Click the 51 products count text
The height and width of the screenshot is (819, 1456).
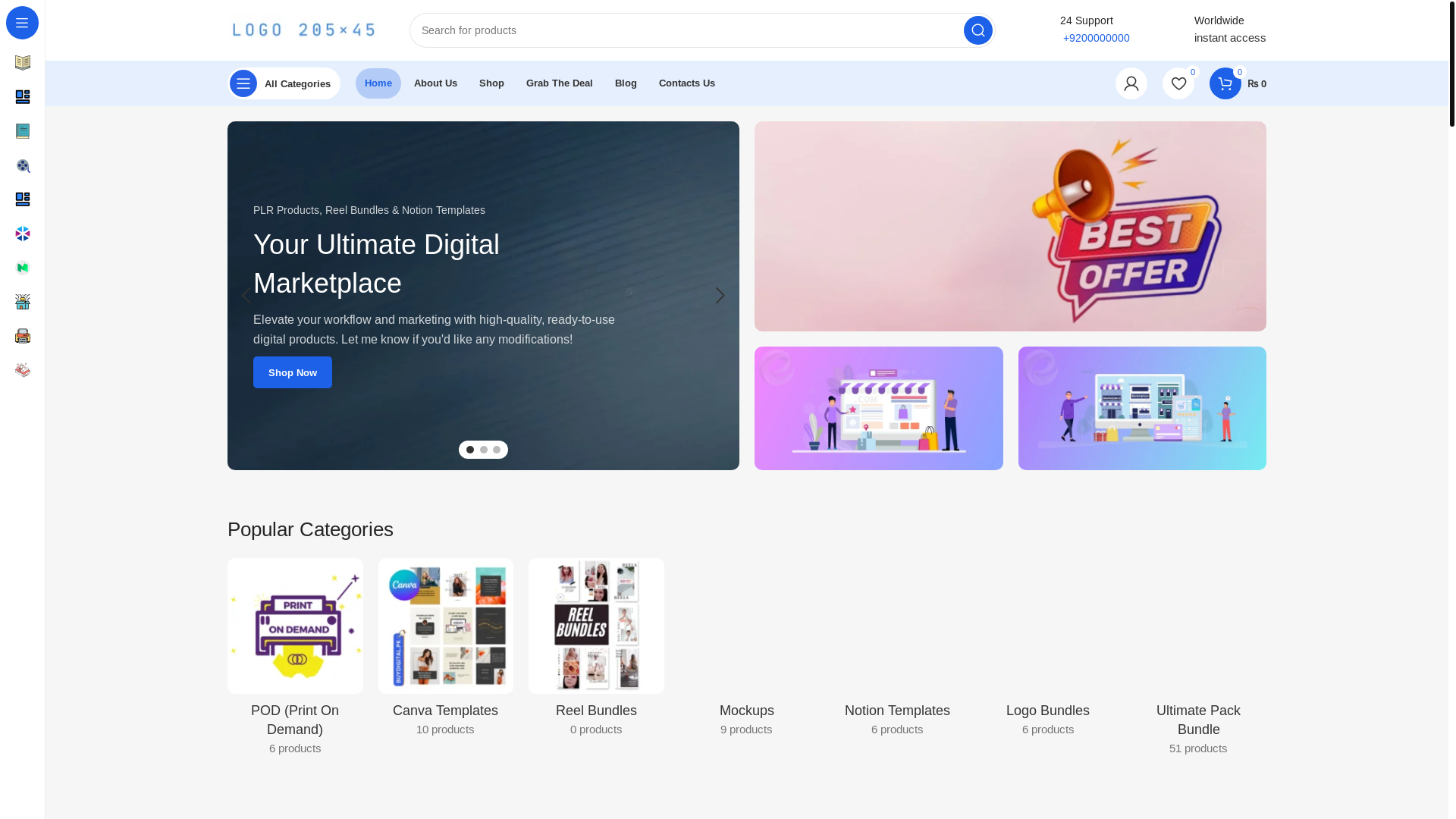pyautogui.click(x=1198, y=748)
